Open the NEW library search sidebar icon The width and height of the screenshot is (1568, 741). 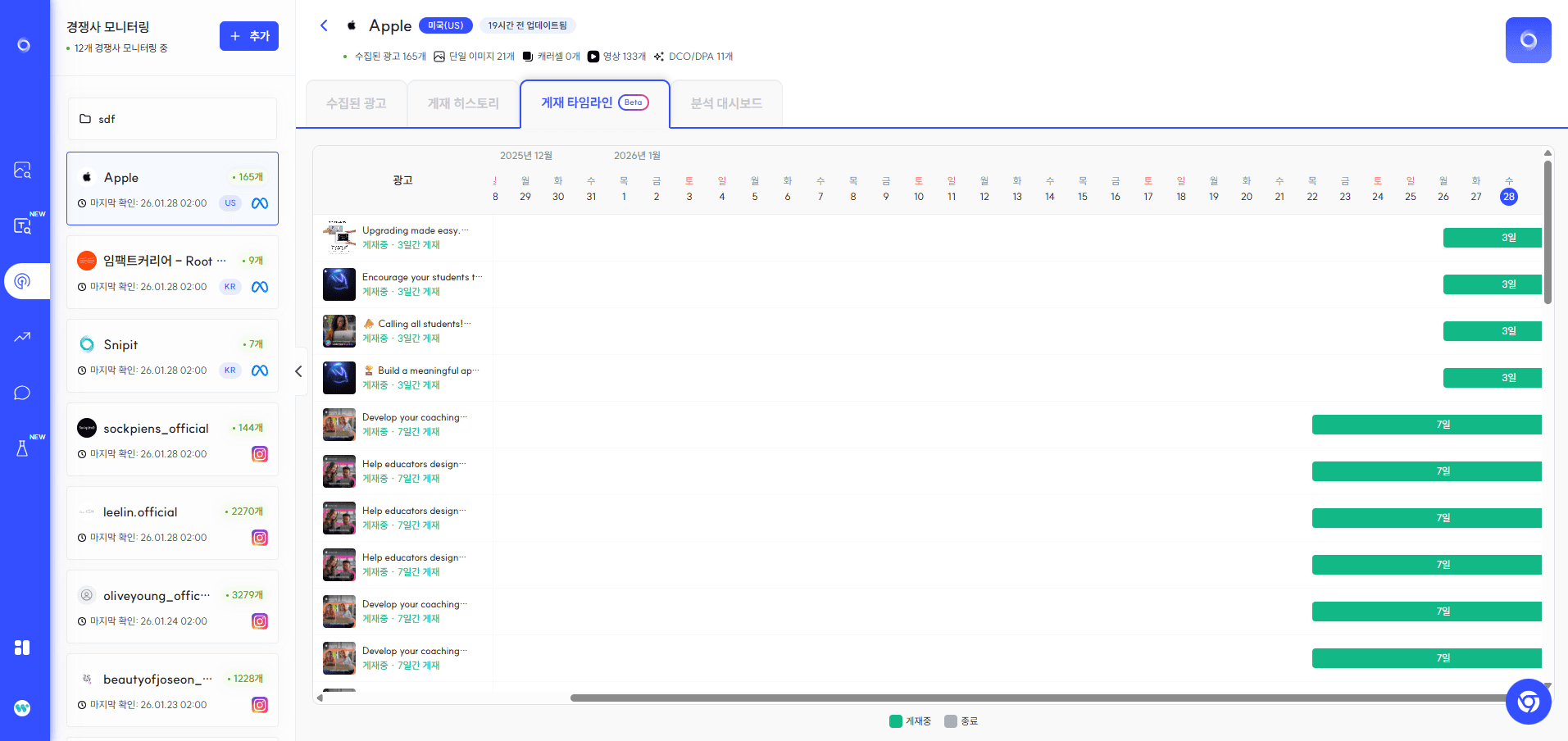click(23, 225)
